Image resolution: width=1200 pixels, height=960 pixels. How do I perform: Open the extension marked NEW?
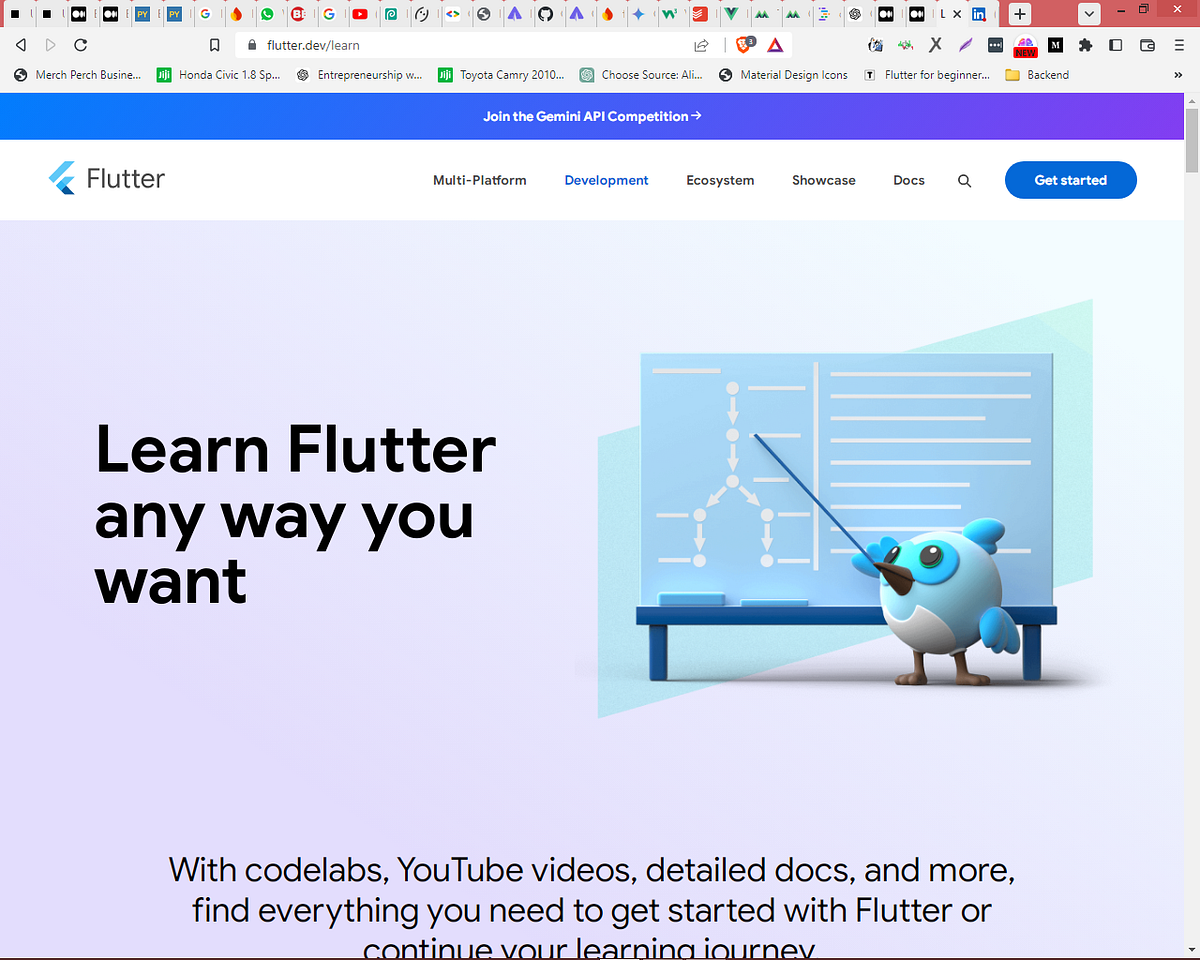click(x=1025, y=46)
